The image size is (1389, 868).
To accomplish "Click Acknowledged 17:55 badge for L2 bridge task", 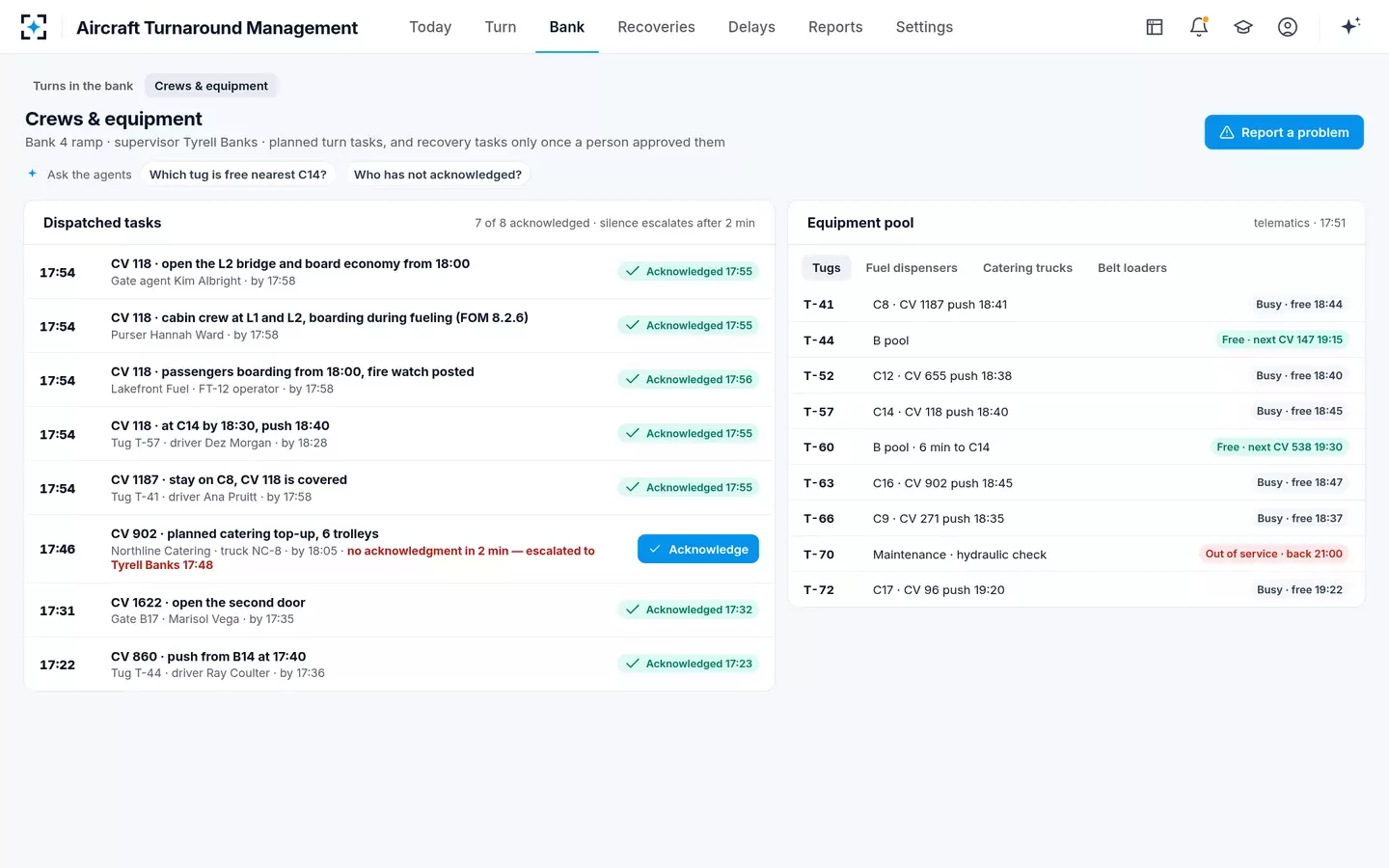I will tap(689, 271).
